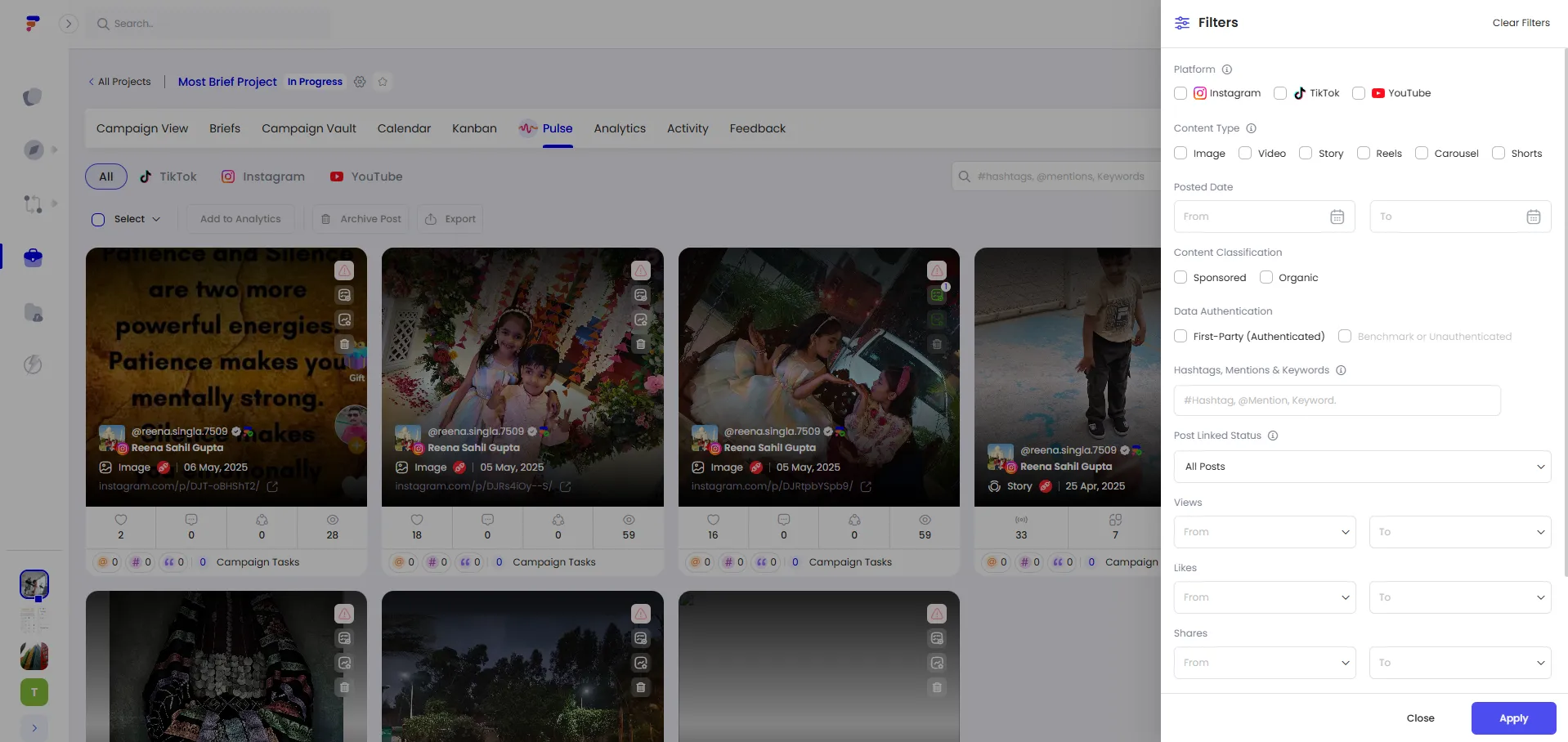Open the Calendar tab
Image resolution: width=1568 pixels, height=742 pixels.
[404, 128]
